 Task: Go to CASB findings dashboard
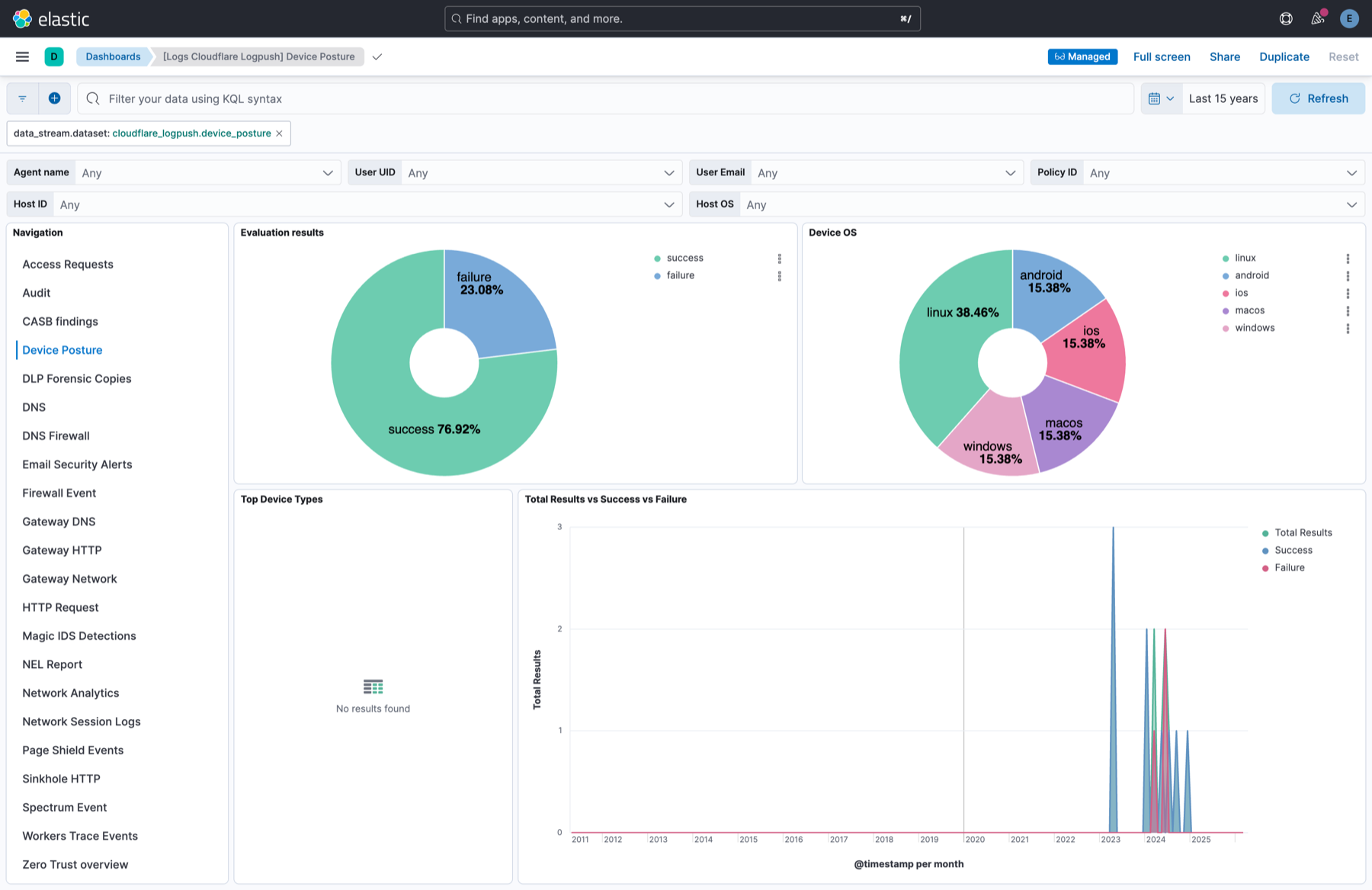pyautogui.click(x=60, y=321)
